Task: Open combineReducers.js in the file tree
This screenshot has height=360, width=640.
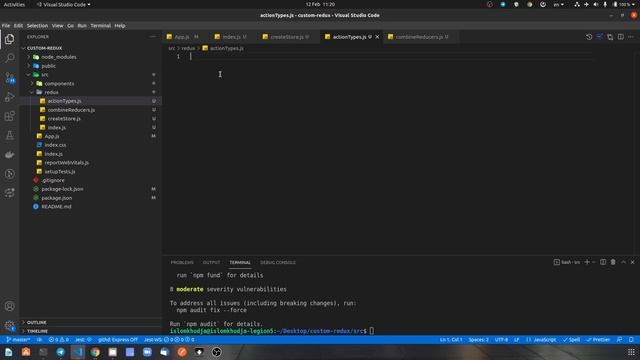Action: tap(71, 110)
